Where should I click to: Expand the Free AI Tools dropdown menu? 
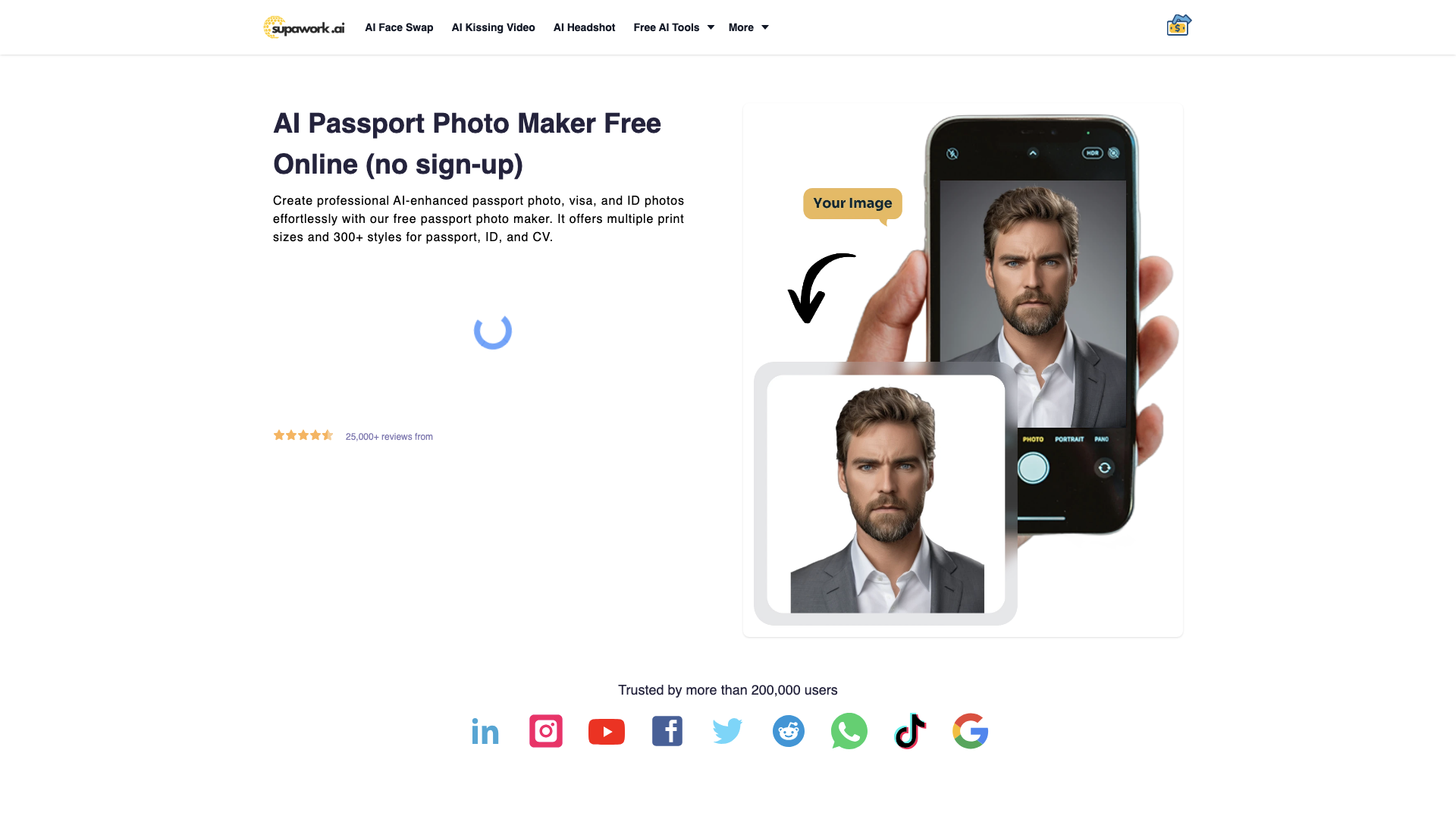pyautogui.click(x=672, y=27)
